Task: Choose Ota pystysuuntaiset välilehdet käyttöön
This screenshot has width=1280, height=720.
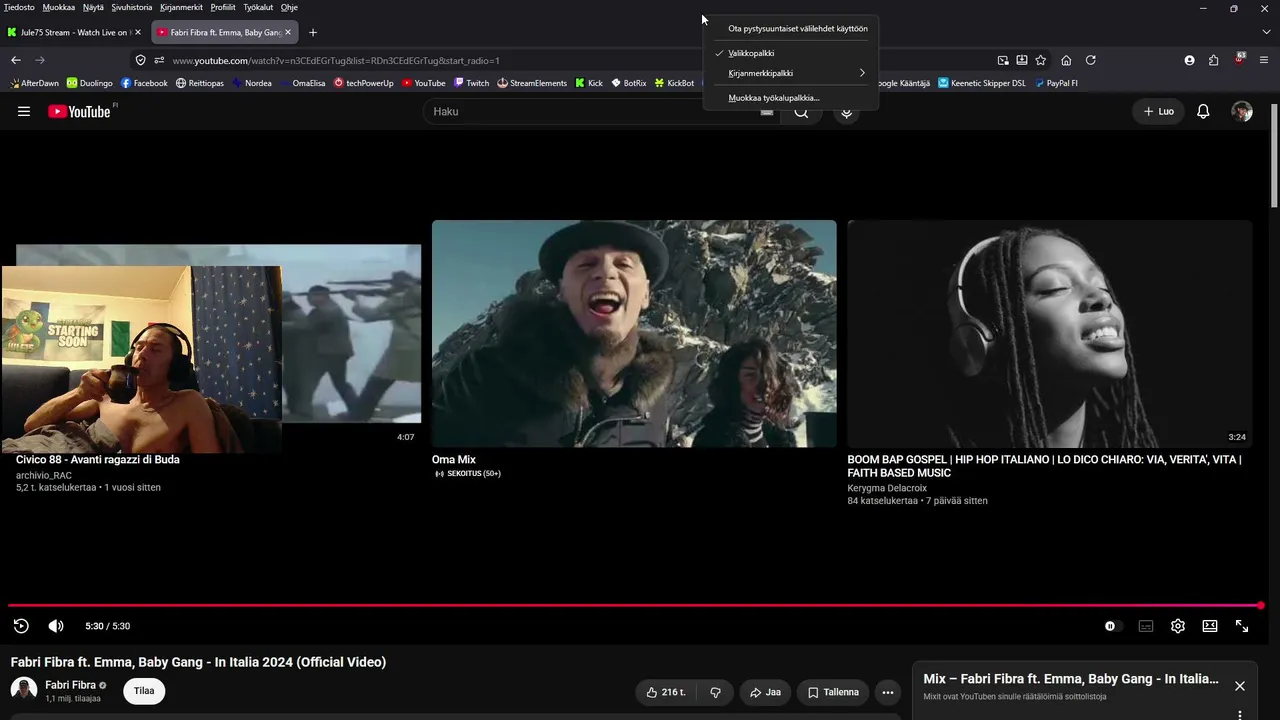Action: click(791, 28)
